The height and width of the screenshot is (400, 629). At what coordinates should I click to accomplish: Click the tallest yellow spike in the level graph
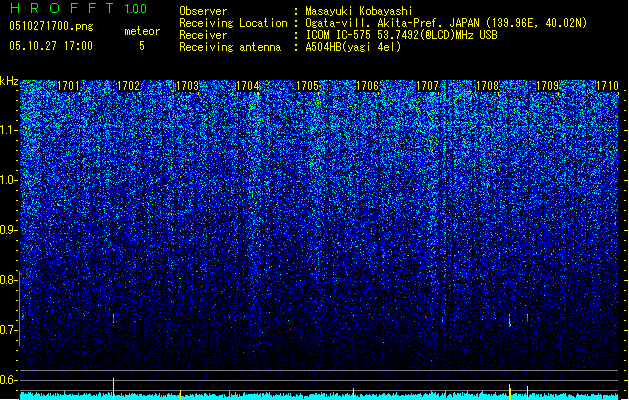114,388
